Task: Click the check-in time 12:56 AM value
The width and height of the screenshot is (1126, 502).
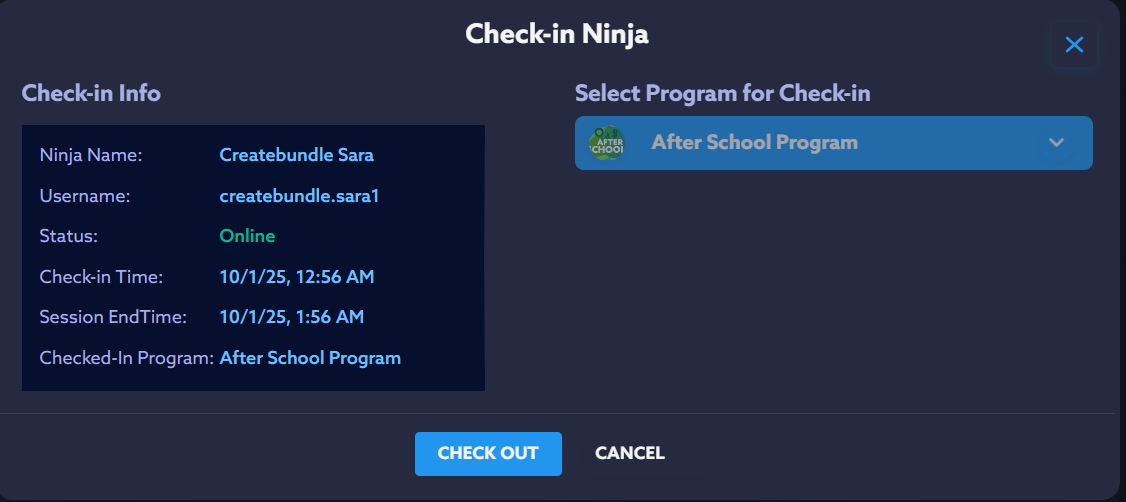Action: pos(296,277)
